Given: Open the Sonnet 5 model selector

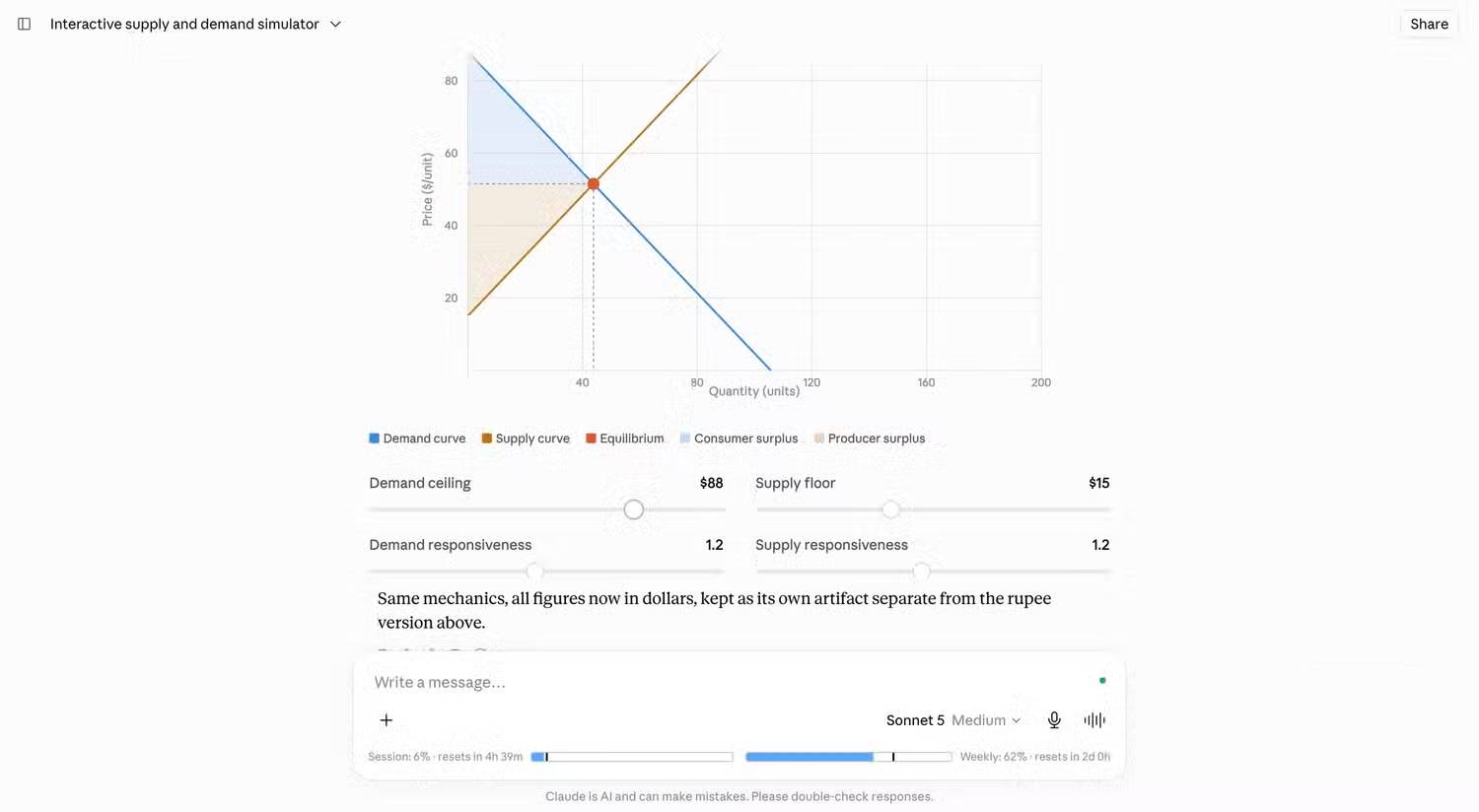Looking at the screenshot, I should coord(953,720).
